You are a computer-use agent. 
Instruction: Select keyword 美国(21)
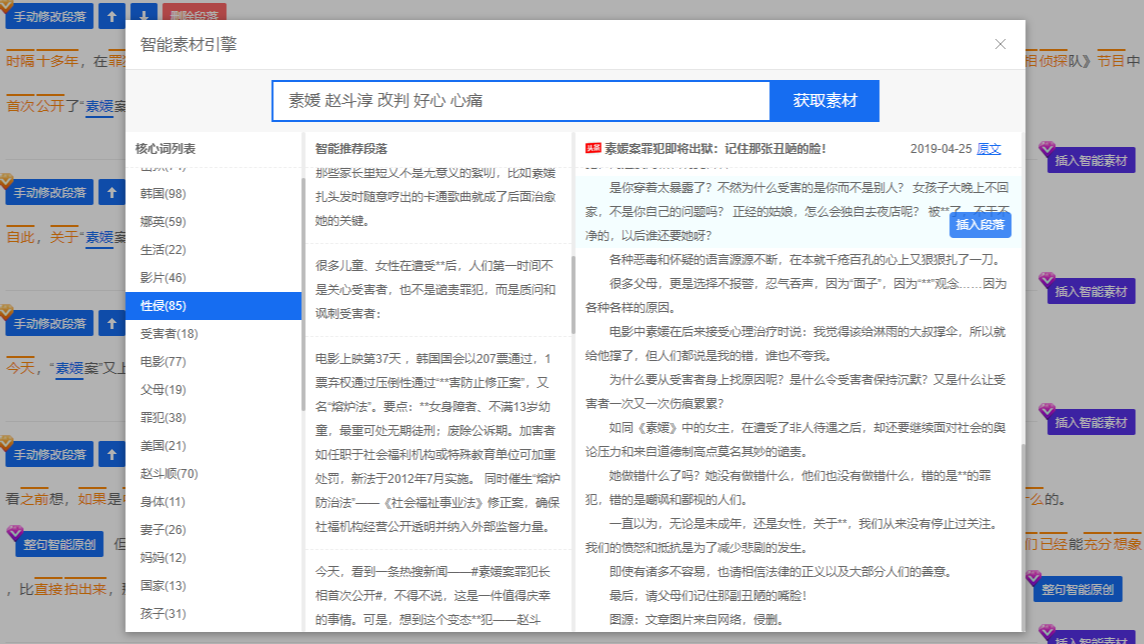pos(213,446)
